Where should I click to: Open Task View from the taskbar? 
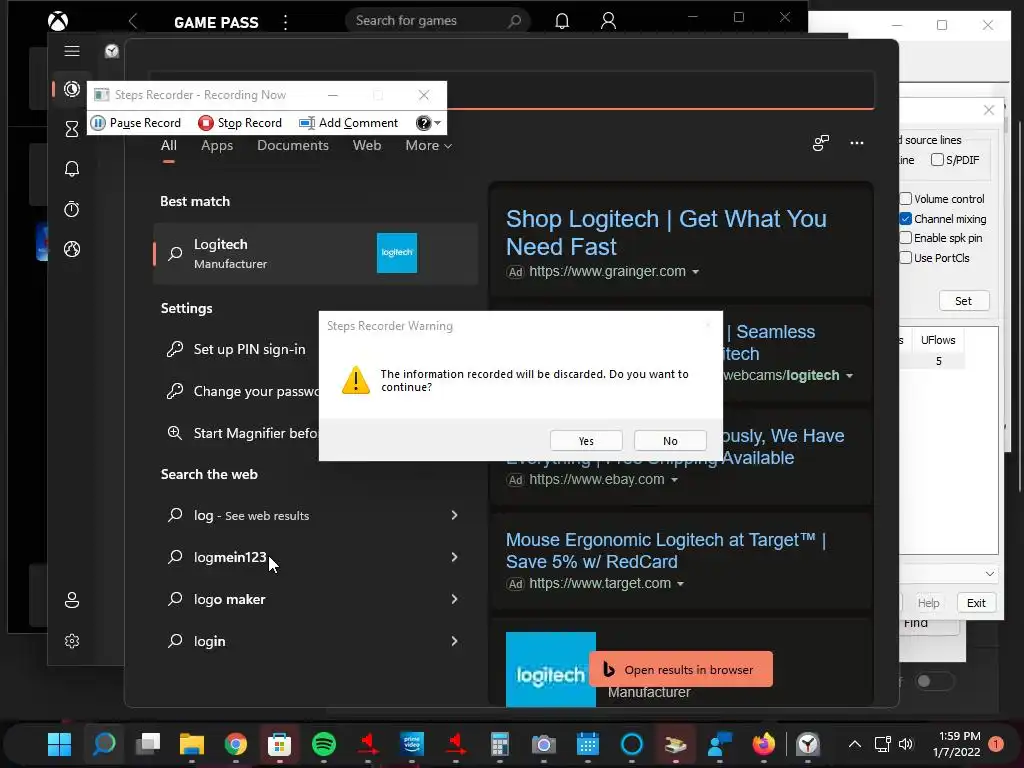tap(148, 744)
